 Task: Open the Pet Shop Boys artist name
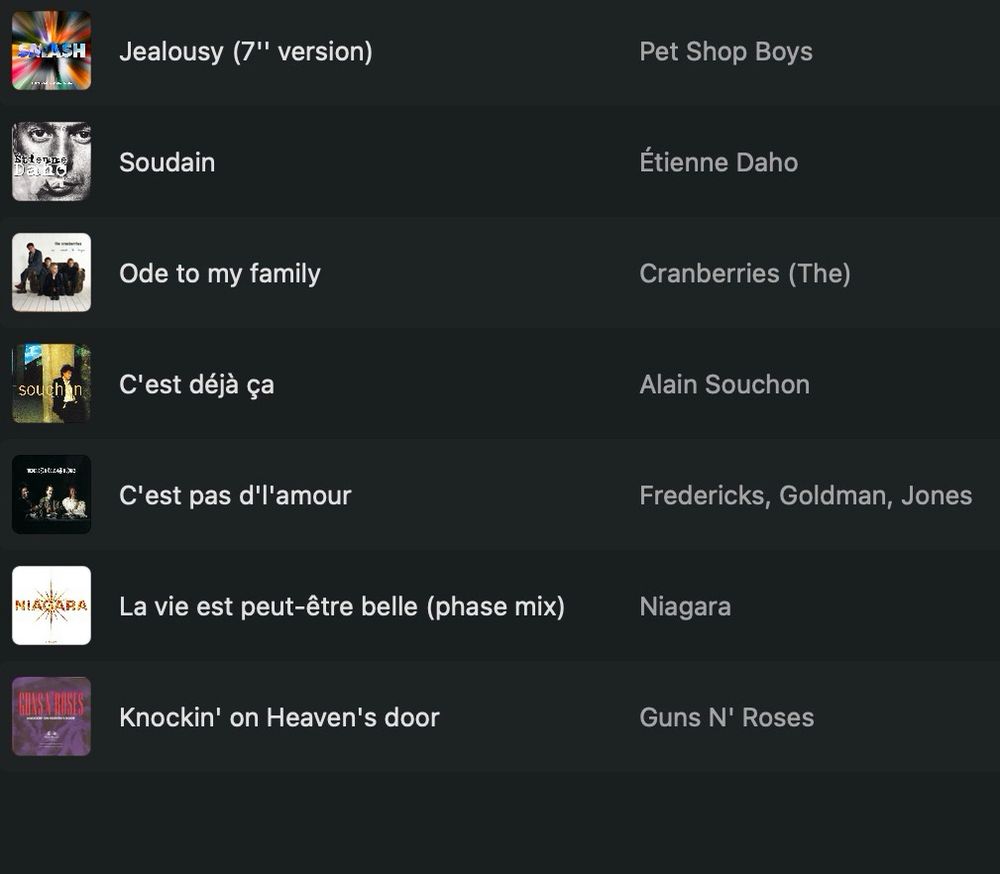pos(726,52)
